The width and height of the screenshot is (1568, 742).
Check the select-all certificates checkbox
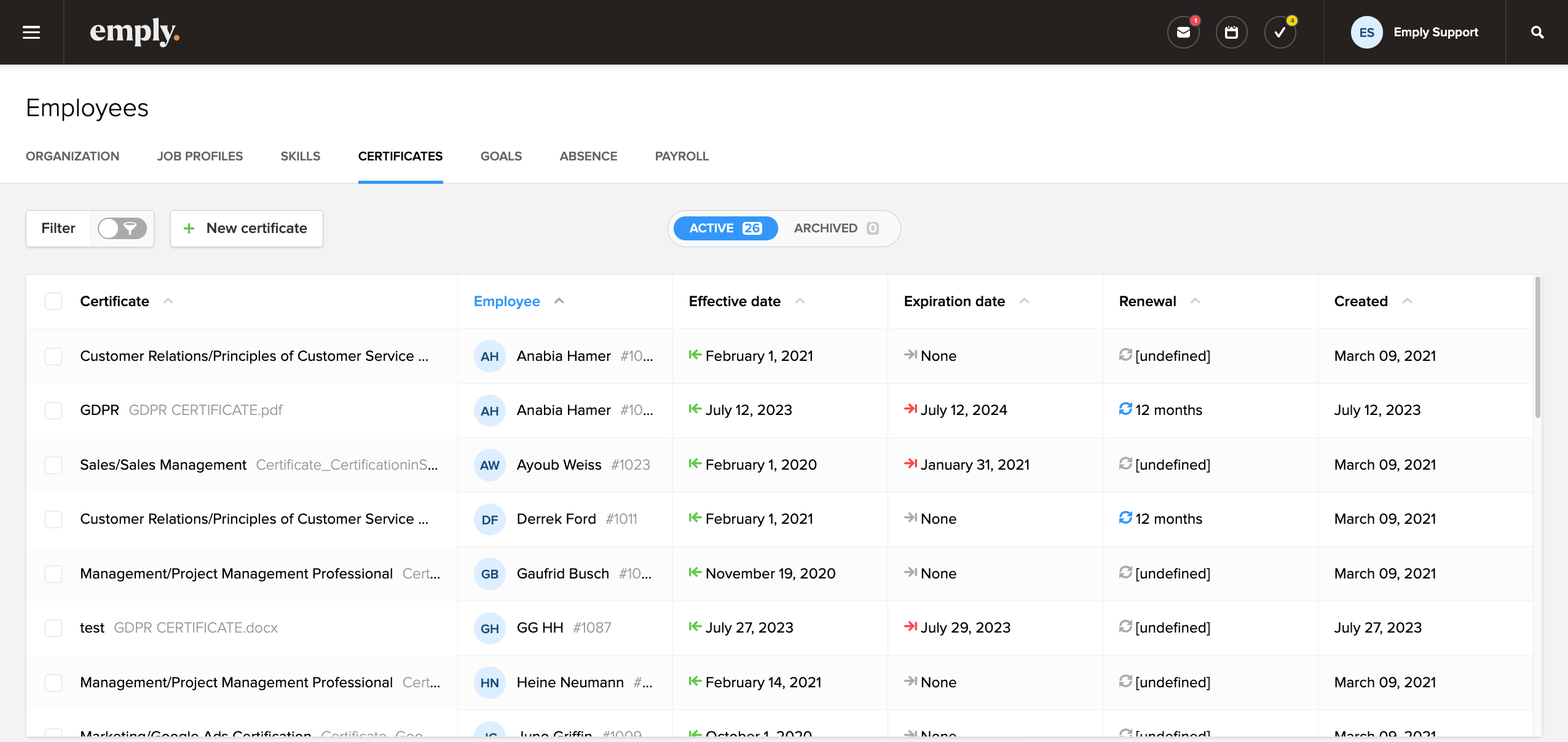pyautogui.click(x=53, y=301)
